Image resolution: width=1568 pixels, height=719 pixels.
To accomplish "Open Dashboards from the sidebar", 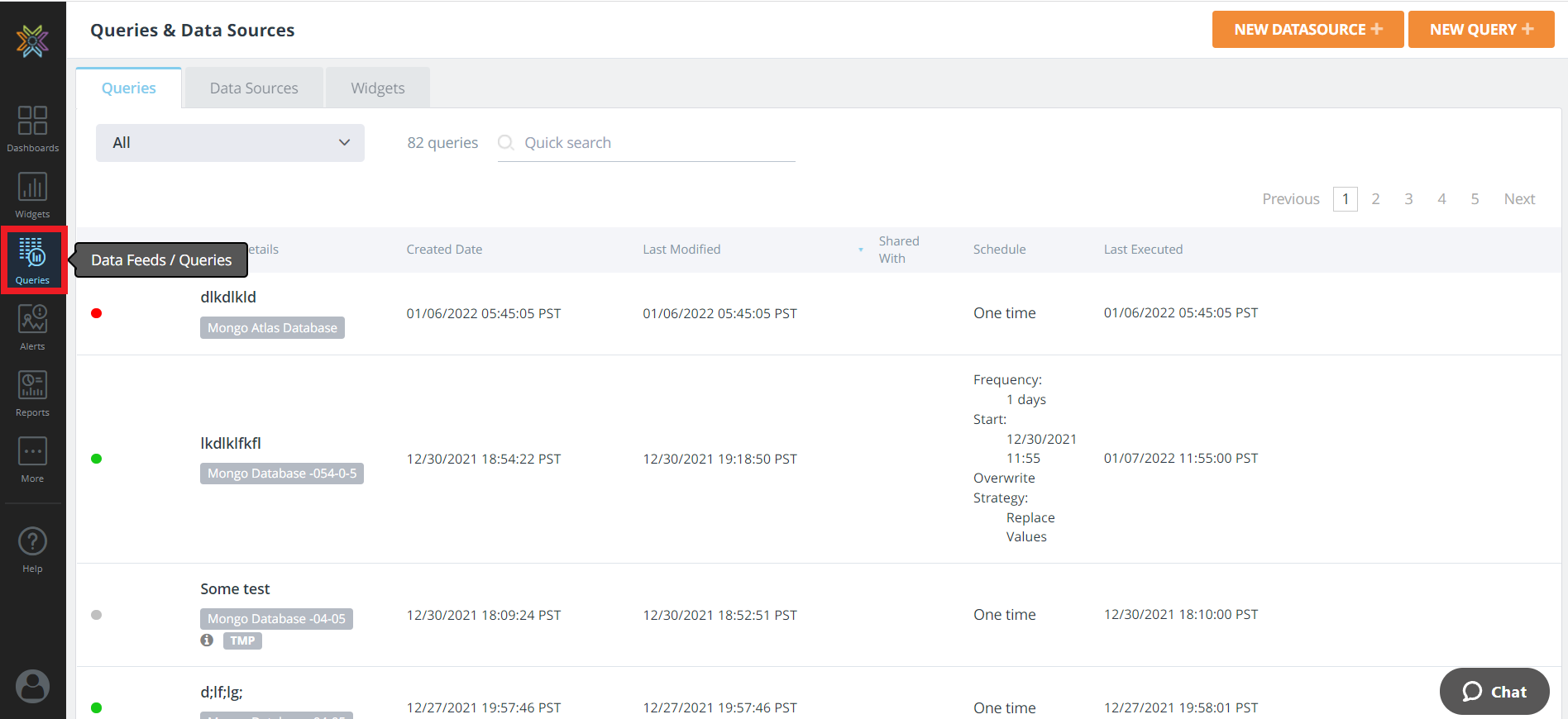I will [32, 128].
